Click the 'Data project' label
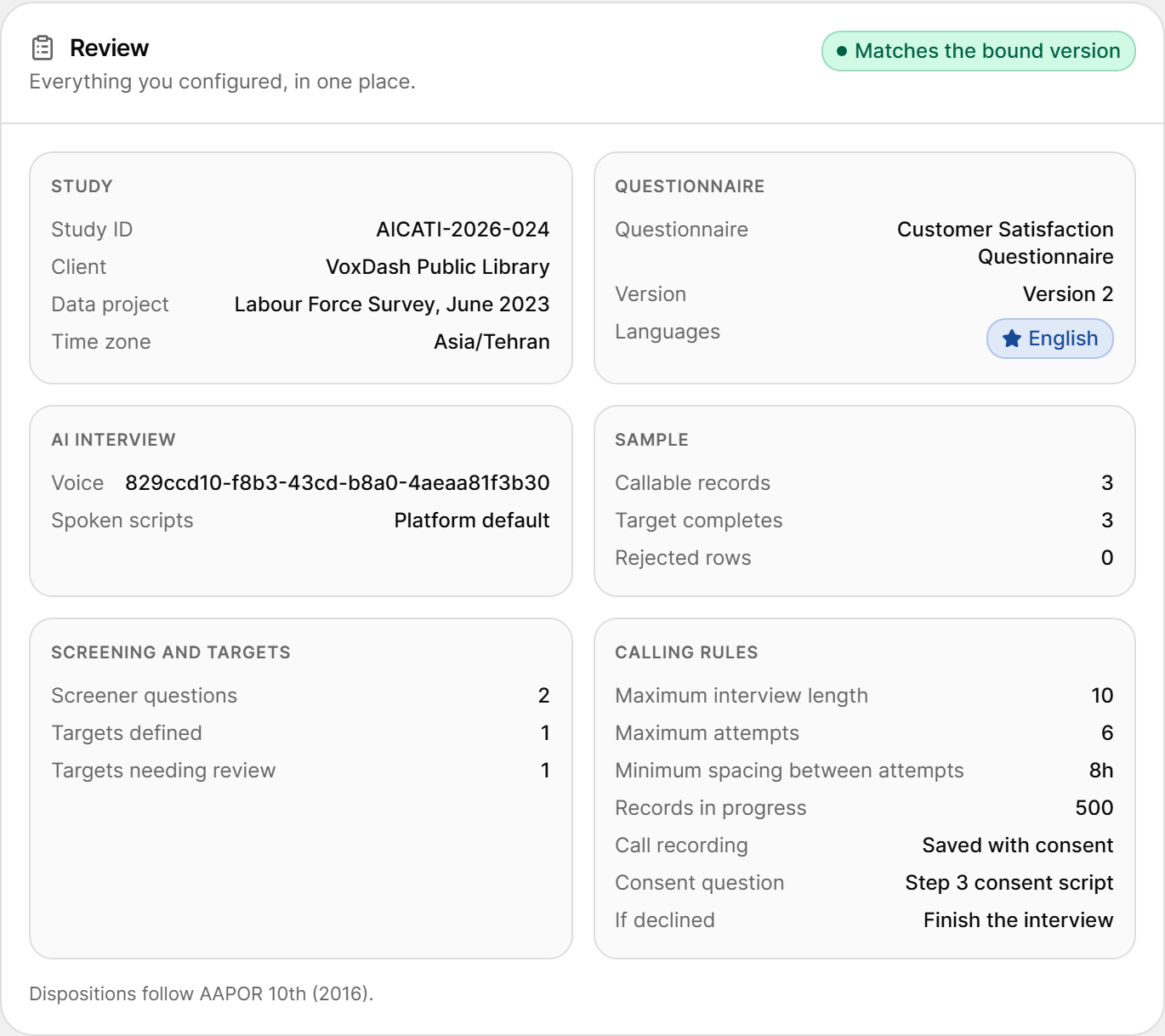Screen dimensions: 1165x1036 click(110, 305)
